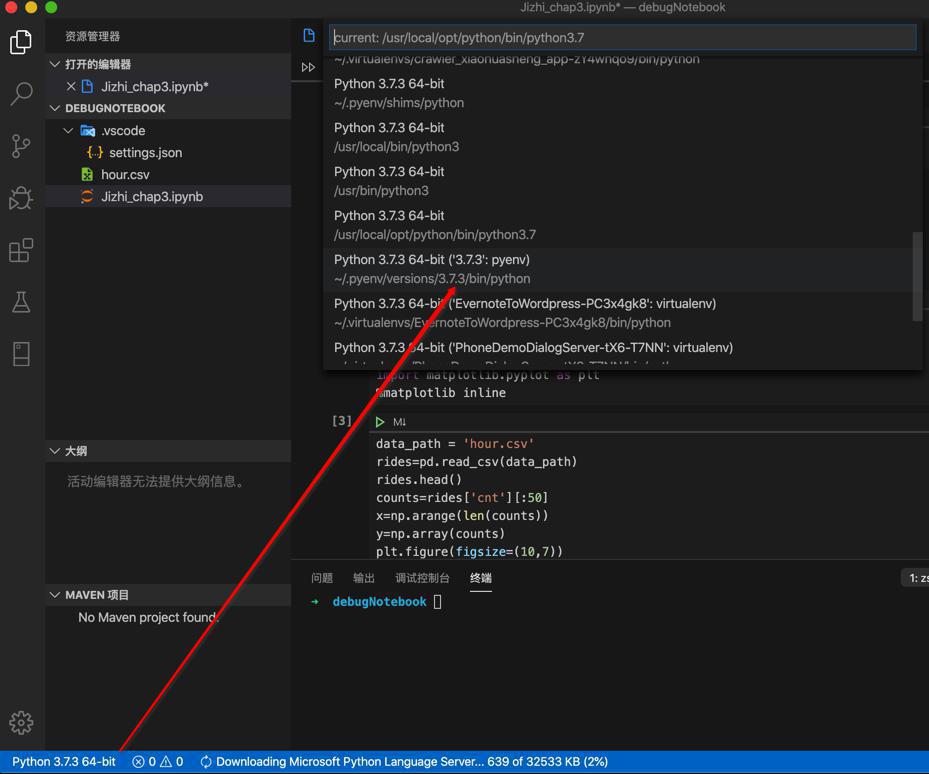Open the Notebook/bookmark view icon in activity bar
Image resolution: width=929 pixels, height=774 pixels.
coord(21,354)
